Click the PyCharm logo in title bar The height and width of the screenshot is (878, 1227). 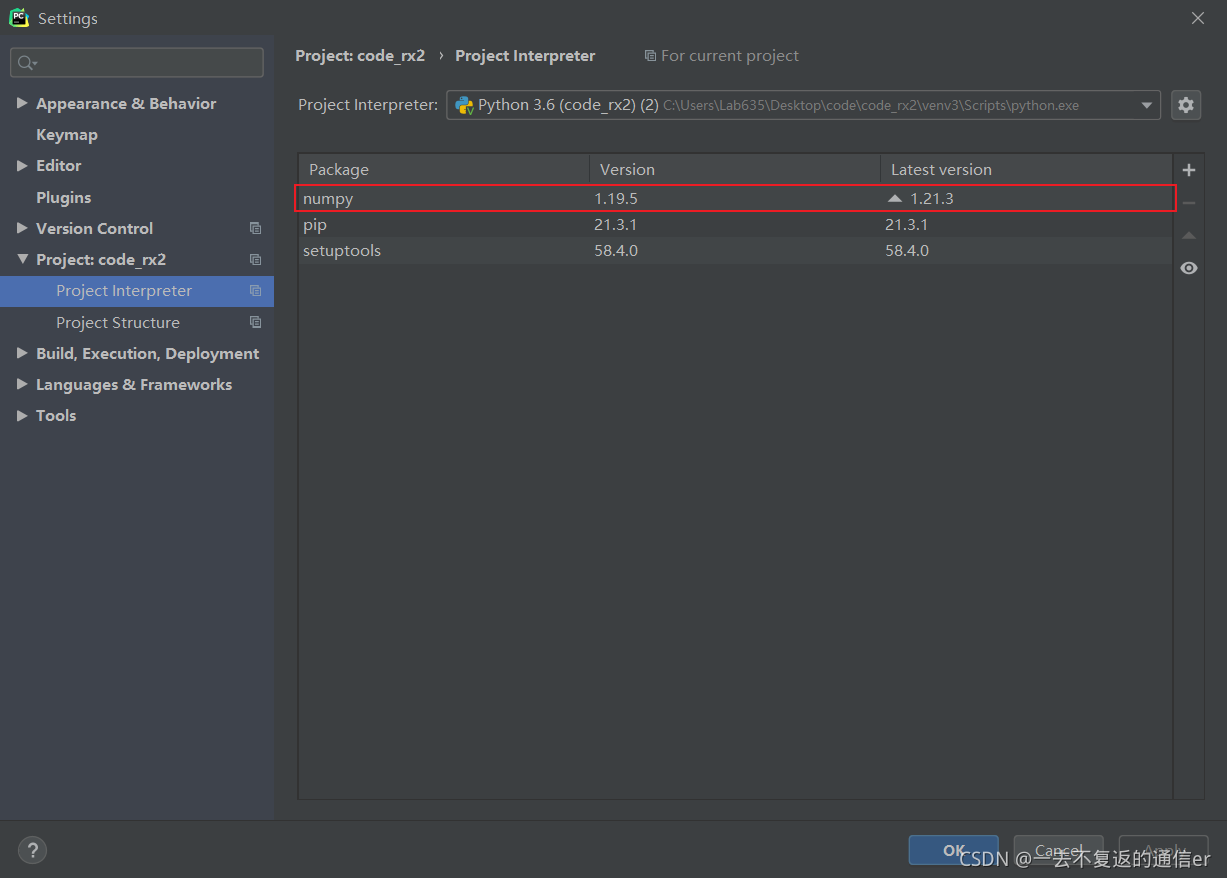[19, 18]
